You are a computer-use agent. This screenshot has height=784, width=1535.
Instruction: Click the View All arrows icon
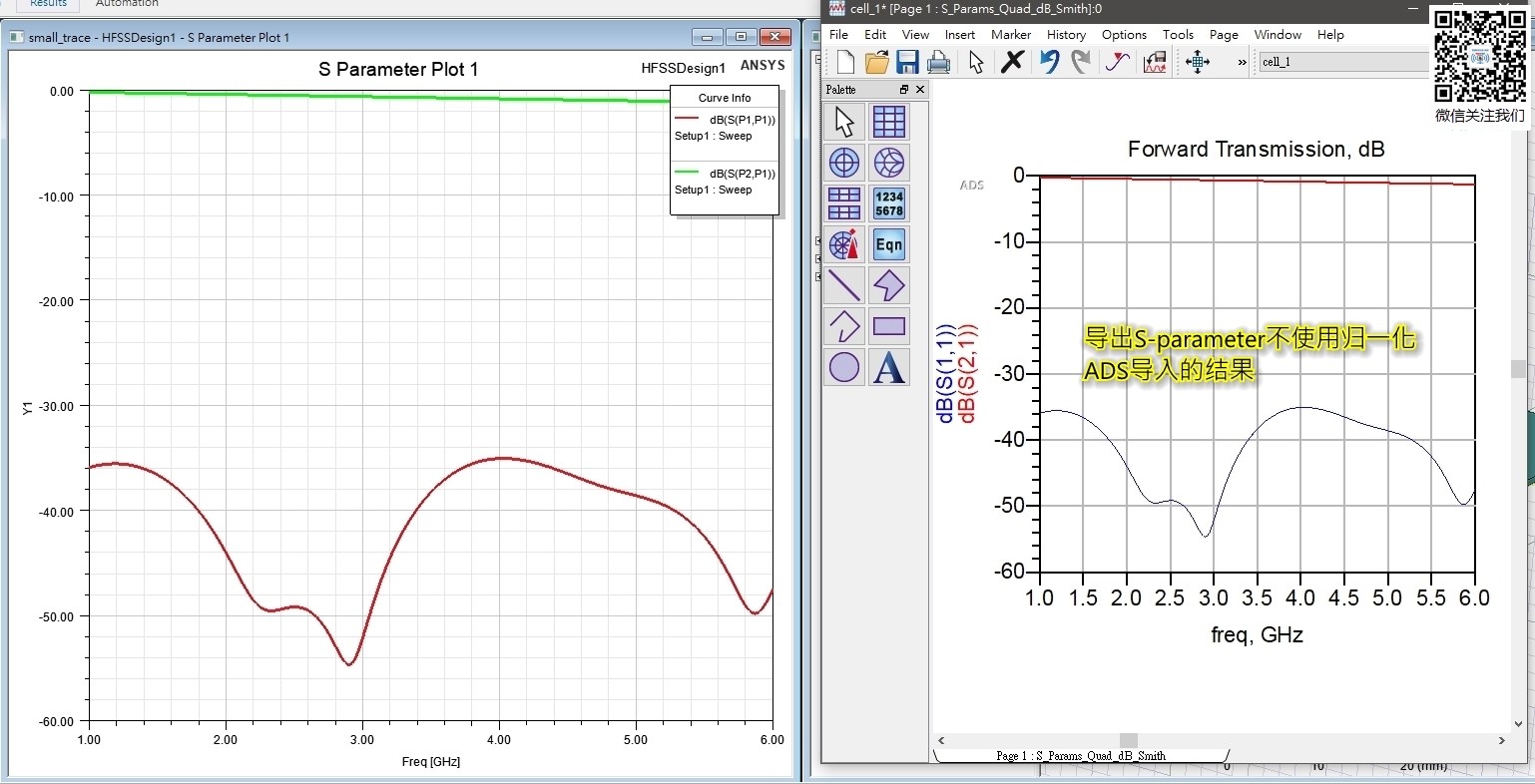click(1197, 62)
